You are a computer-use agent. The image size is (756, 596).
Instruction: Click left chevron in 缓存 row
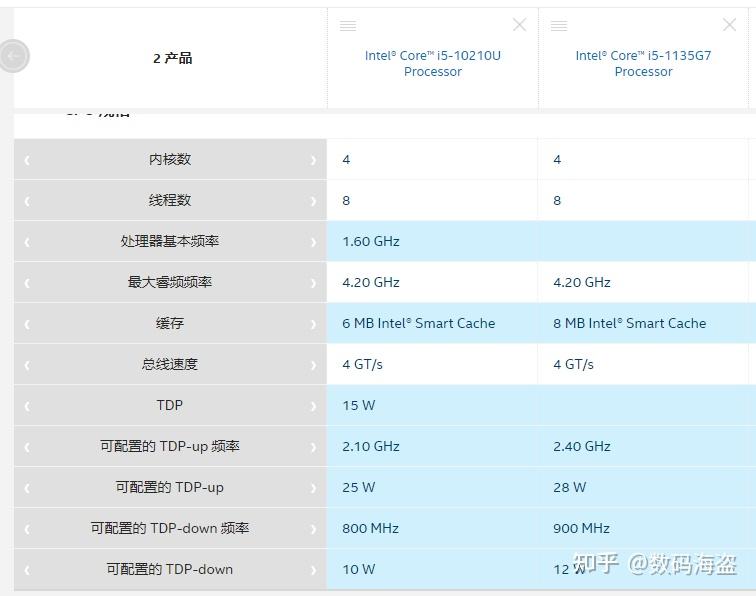click(27, 324)
